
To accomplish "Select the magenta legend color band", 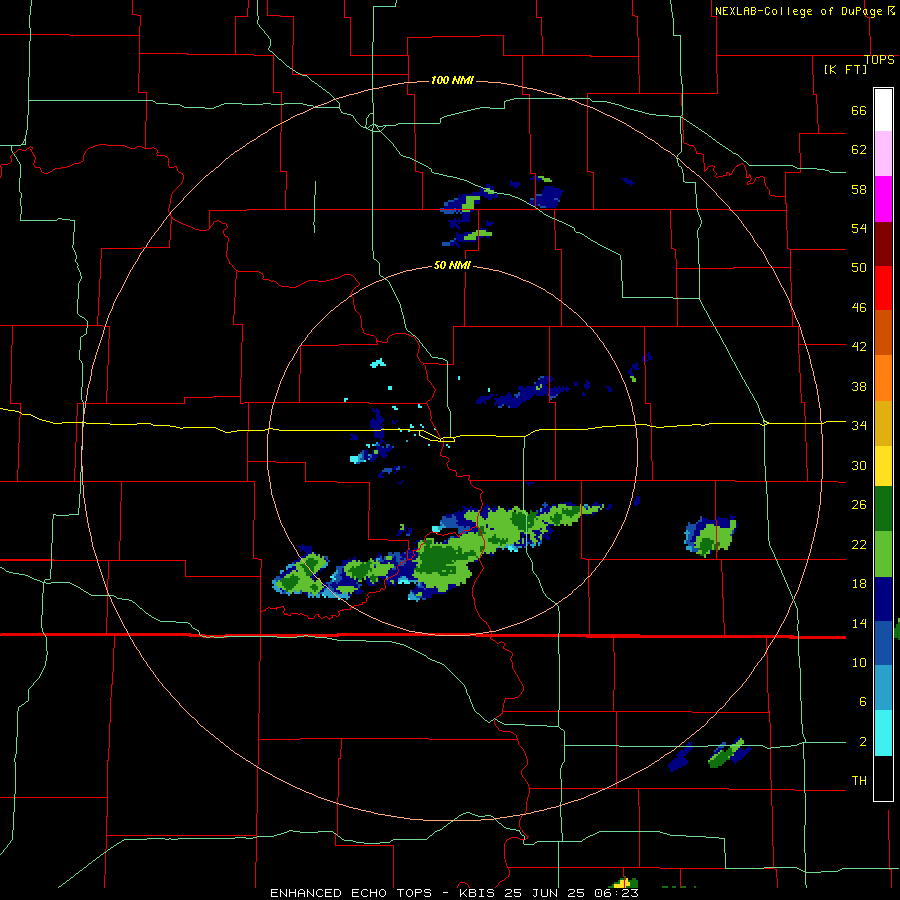I will [883, 199].
